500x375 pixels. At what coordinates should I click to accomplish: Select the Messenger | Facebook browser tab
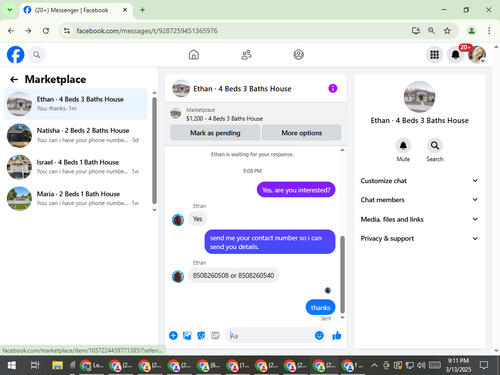pyautogui.click(x=76, y=10)
